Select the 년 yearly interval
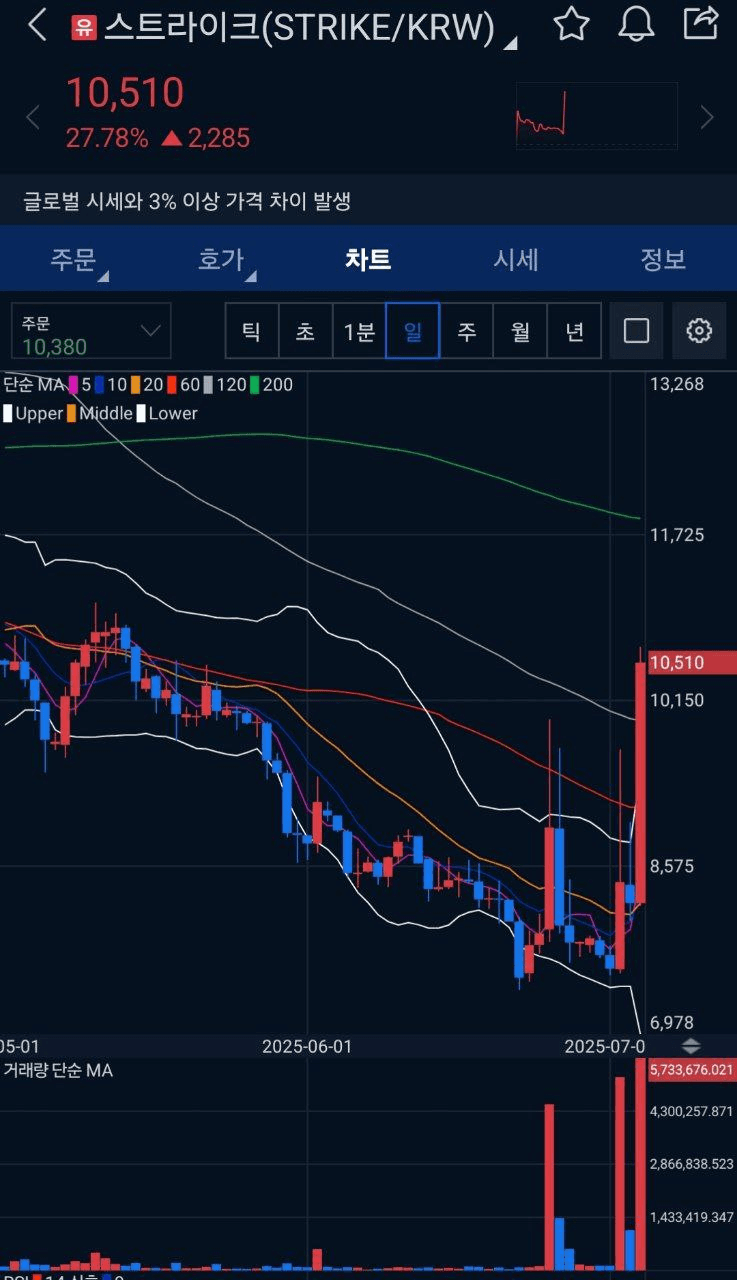 (574, 331)
